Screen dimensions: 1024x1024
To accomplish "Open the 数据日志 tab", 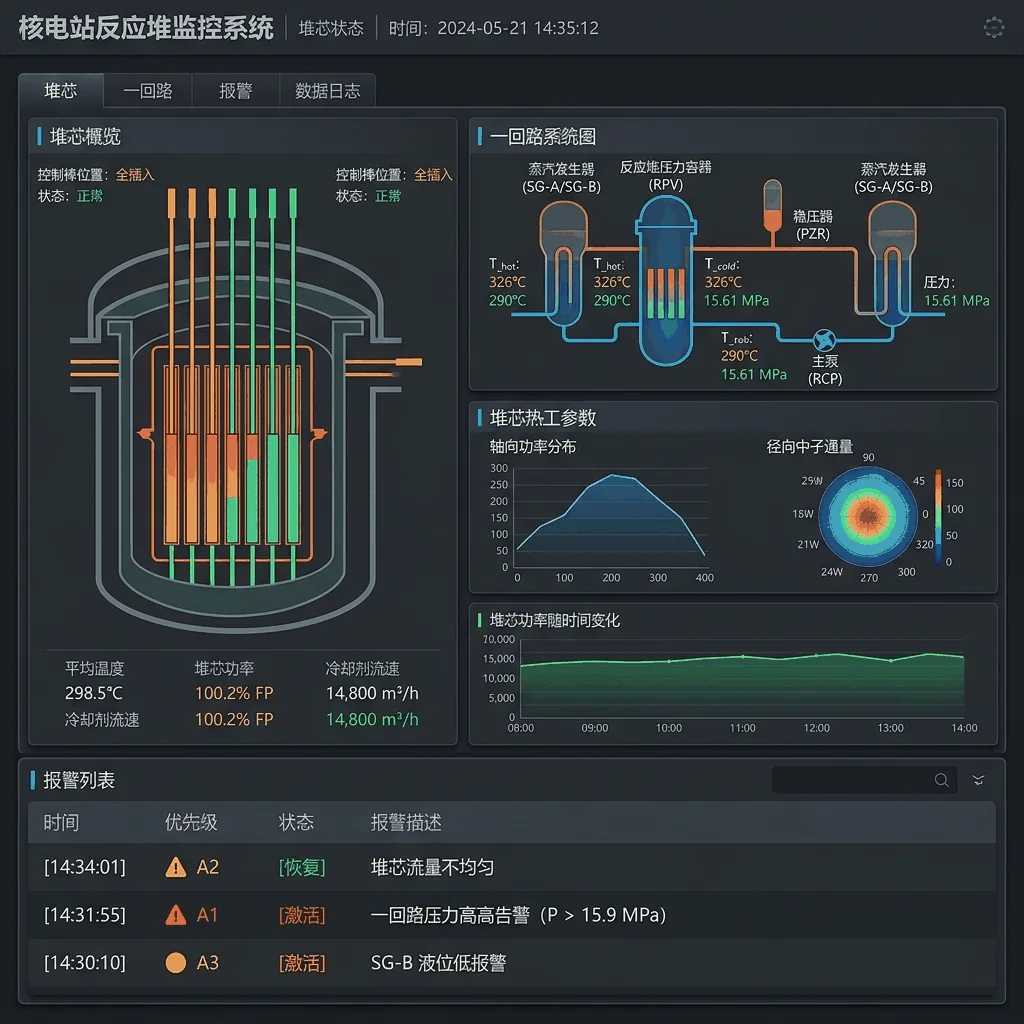I will click(x=327, y=91).
